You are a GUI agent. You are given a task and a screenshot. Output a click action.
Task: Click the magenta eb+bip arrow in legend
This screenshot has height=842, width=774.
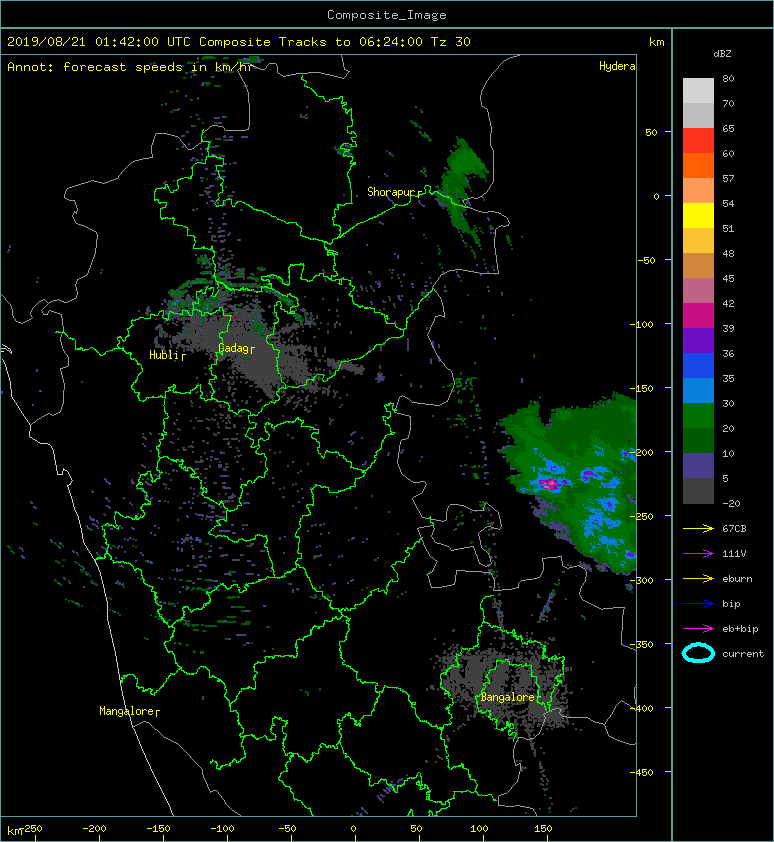698,628
